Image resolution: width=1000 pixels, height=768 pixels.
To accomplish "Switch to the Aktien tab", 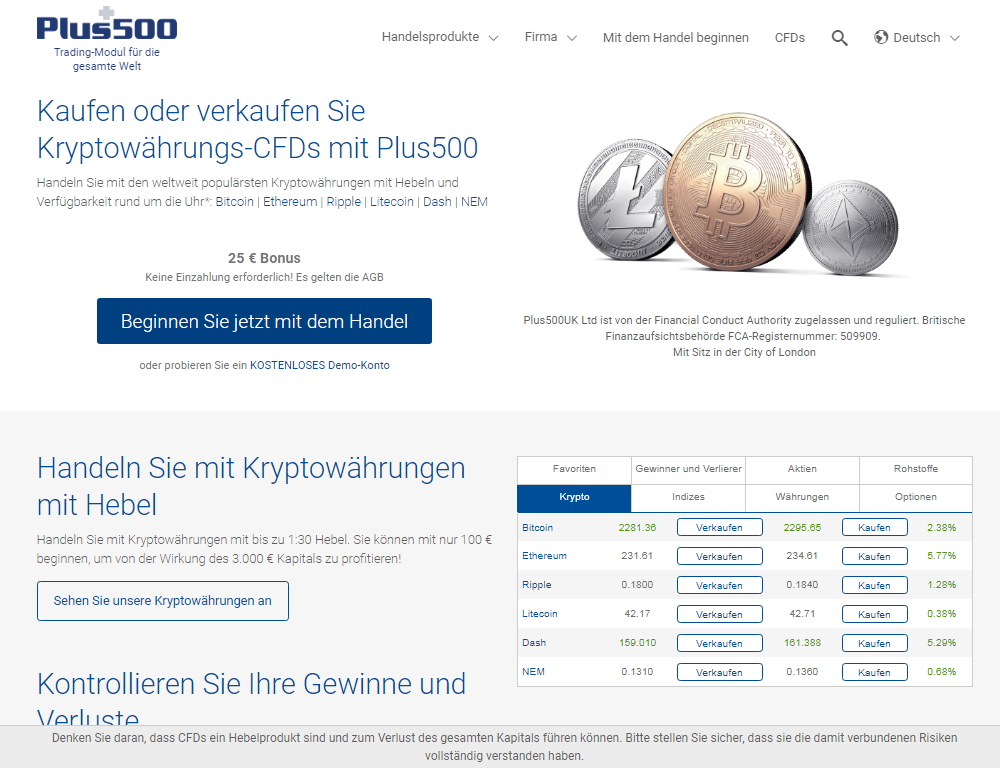I will tap(802, 469).
